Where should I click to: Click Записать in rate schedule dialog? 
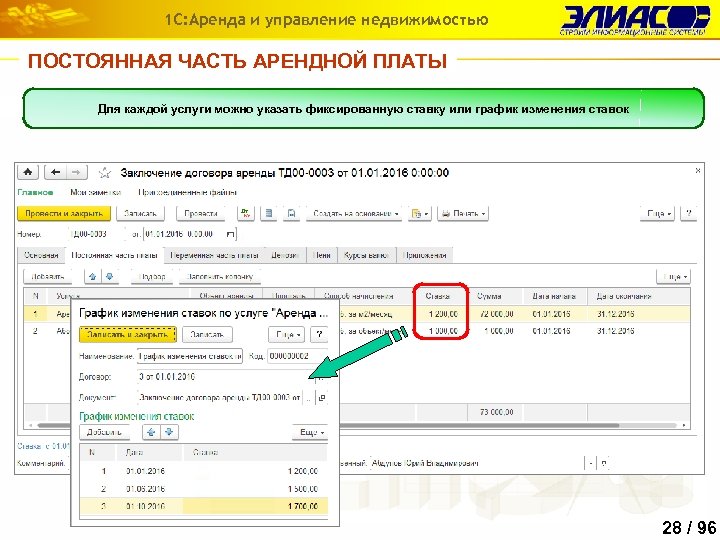(207, 334)
